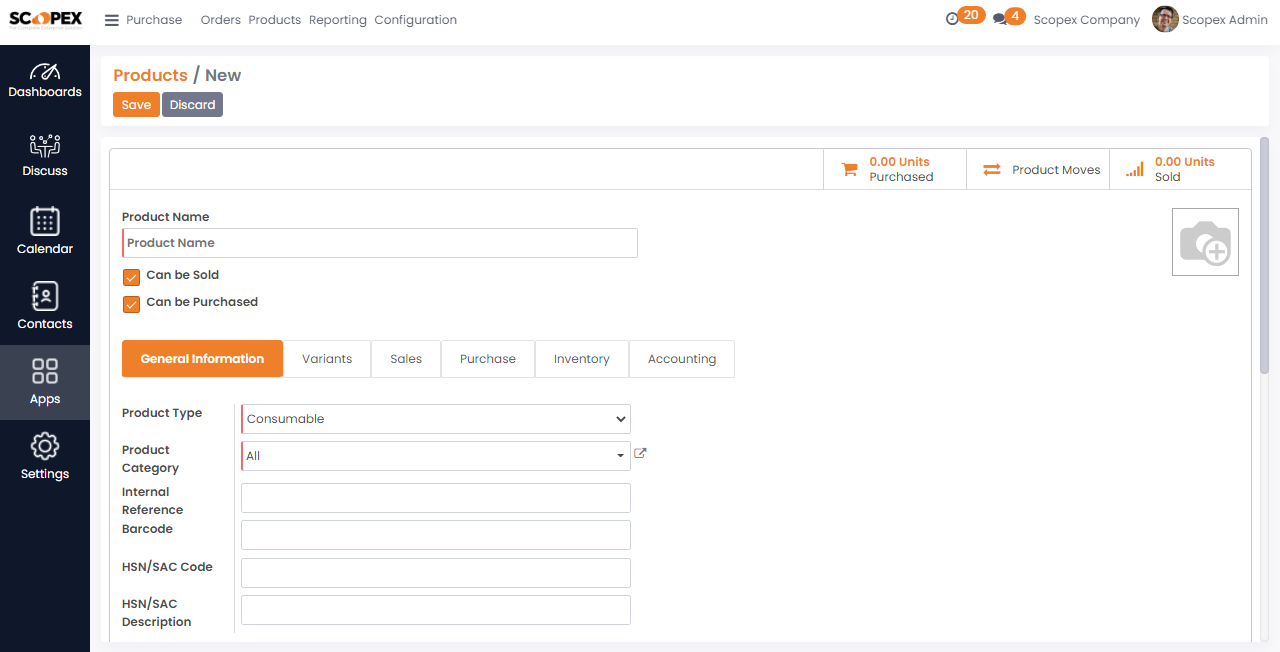Open the Calendar sidebar icon

pos(45,230)
